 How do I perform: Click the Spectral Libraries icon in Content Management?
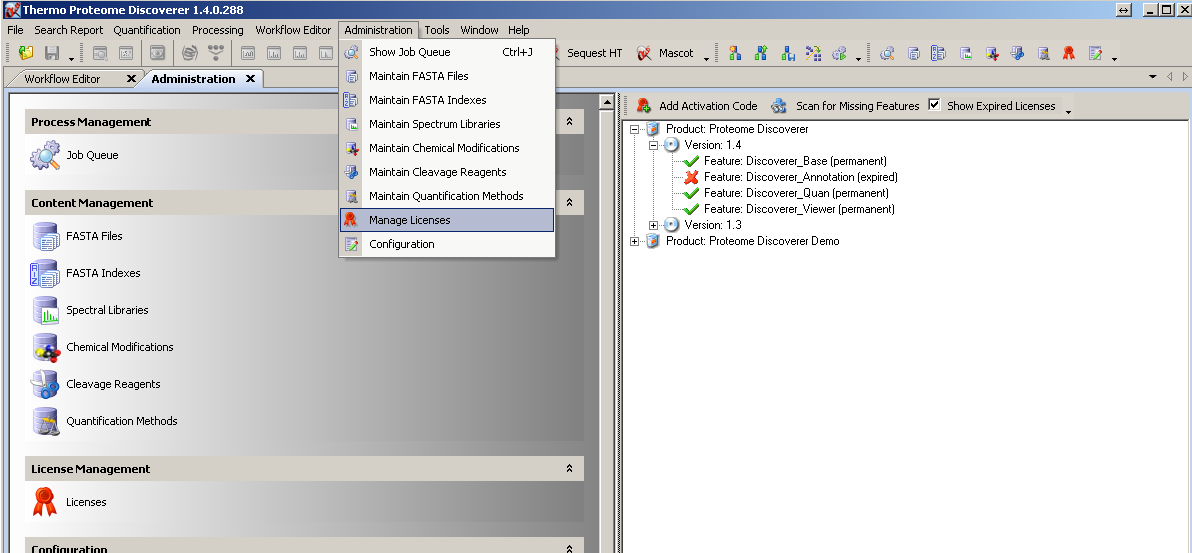(46, 310)
